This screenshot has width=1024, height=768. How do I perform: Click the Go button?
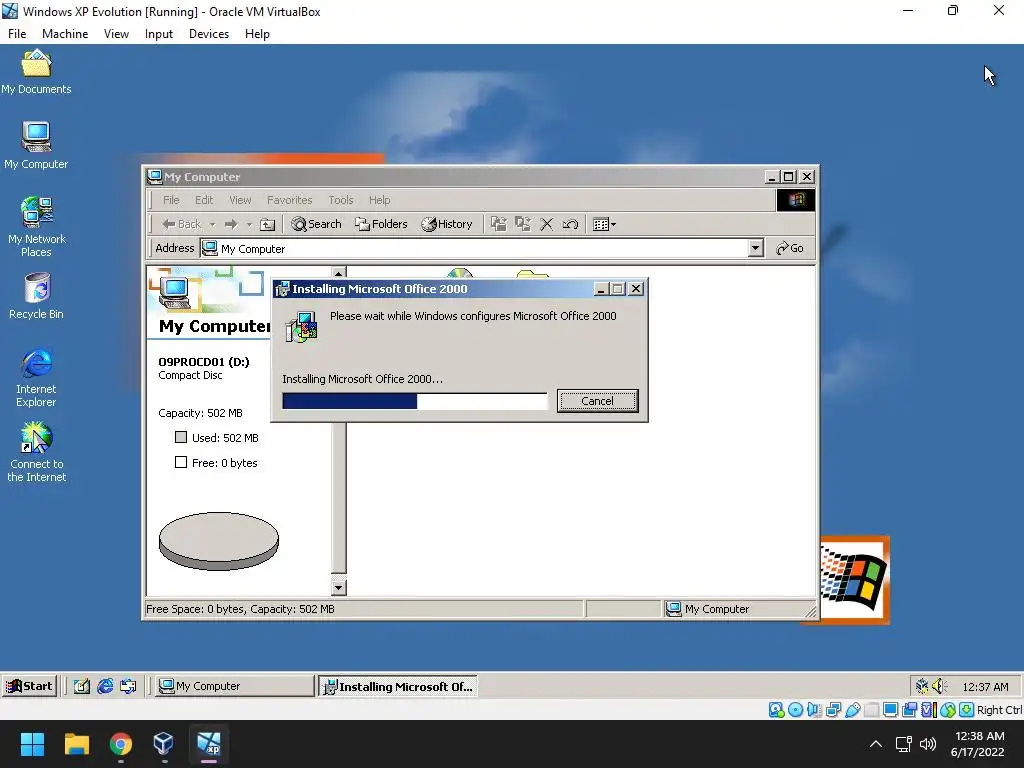coord(790,248)
